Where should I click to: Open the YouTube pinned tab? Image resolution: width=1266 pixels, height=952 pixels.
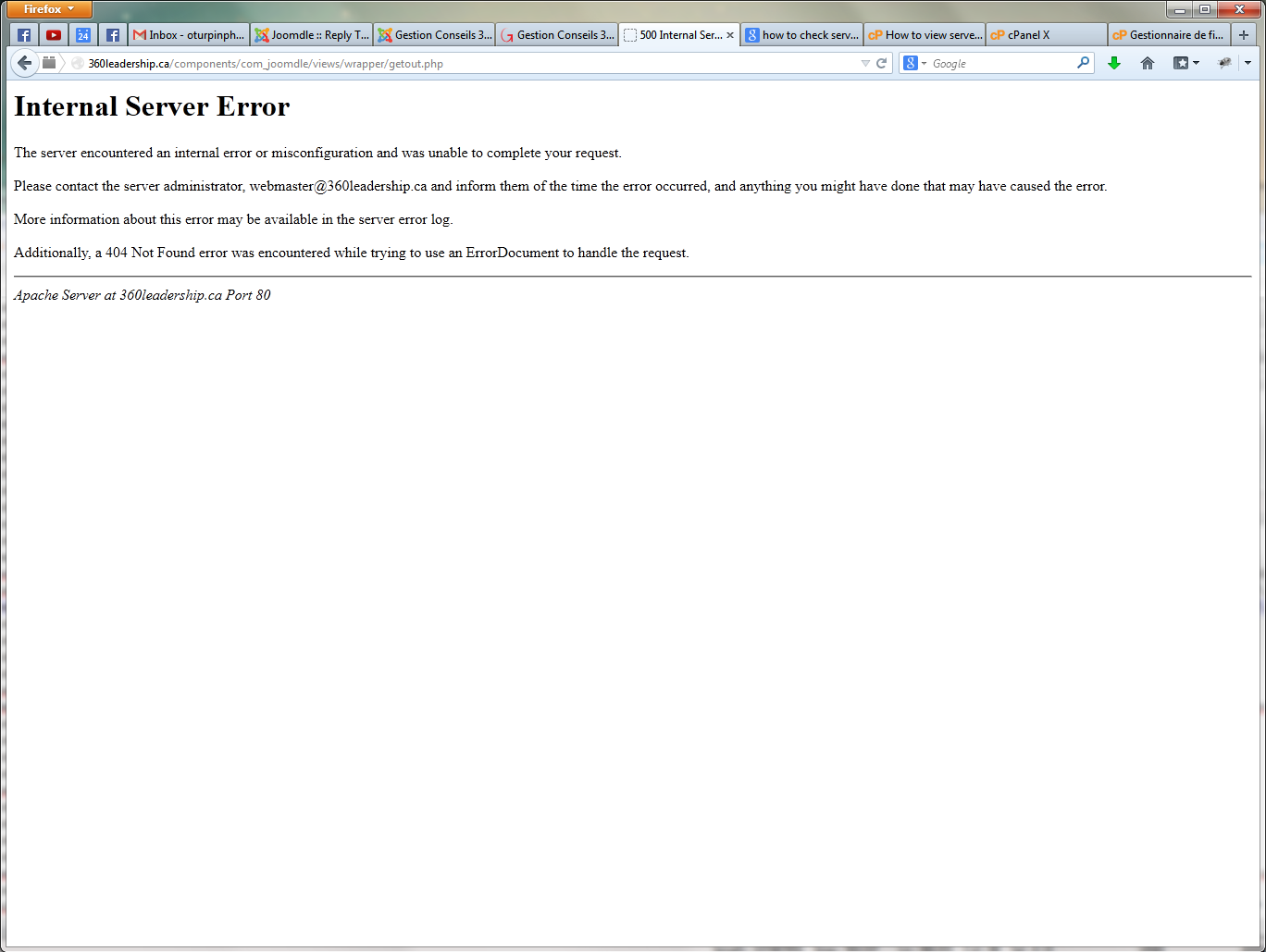(x=54, y=35)
